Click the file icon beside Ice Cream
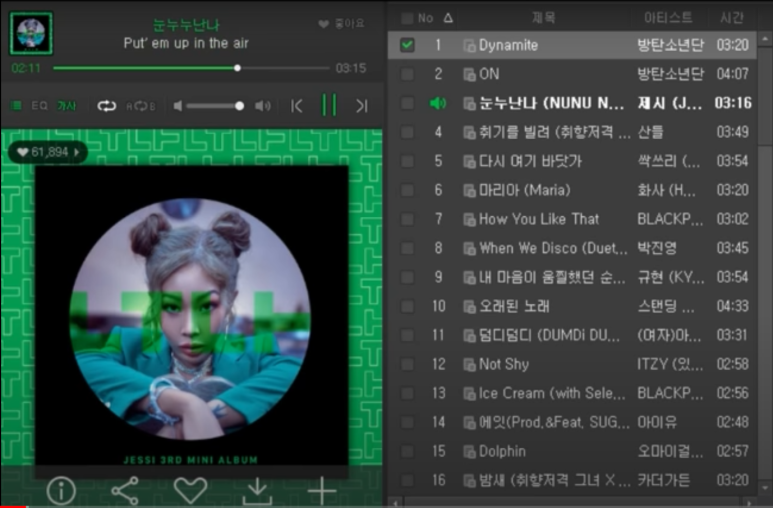Viewport: 773px width, 508px height. click(469, 394)
